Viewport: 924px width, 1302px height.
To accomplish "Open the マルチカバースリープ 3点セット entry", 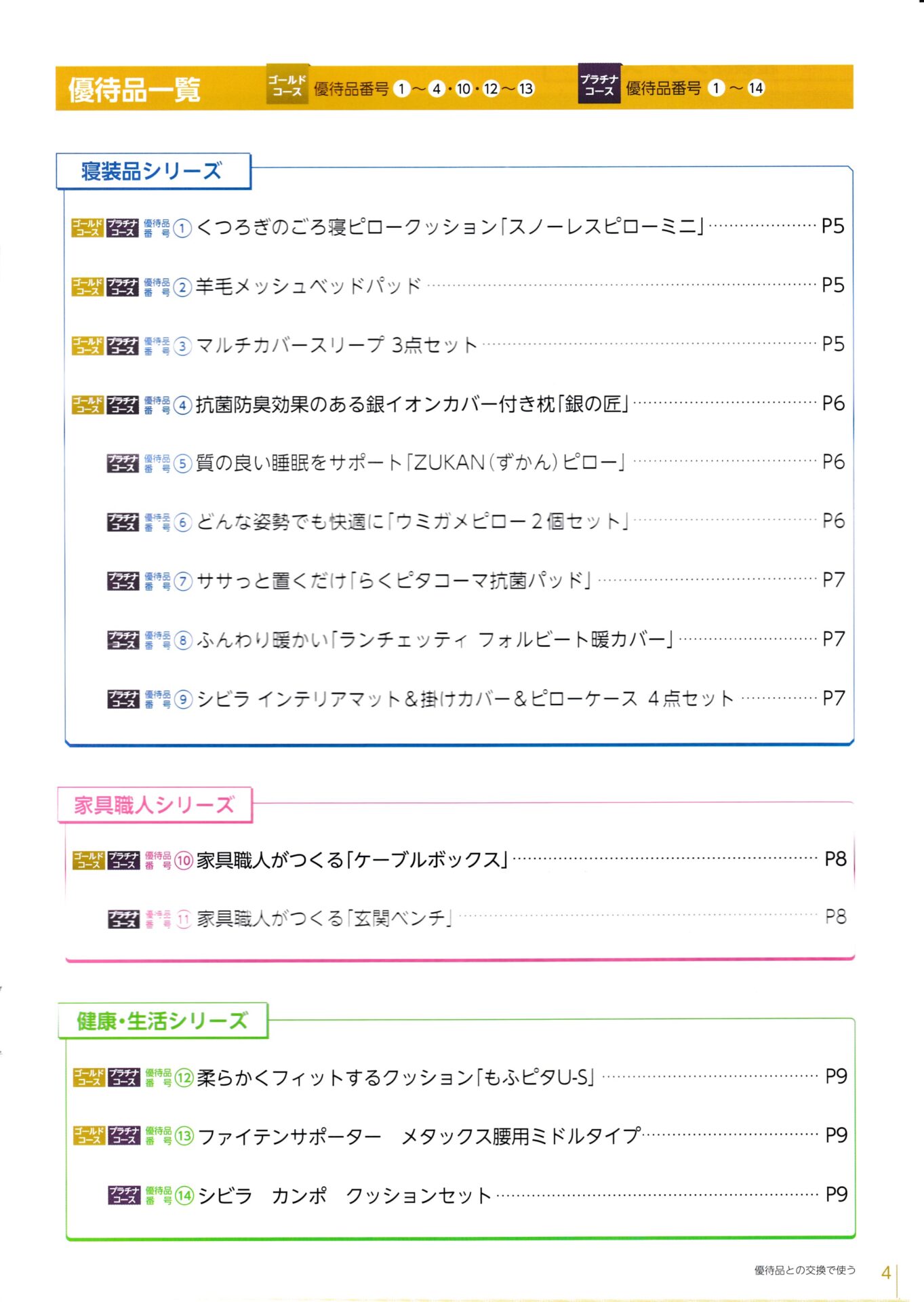I will 336,345.
